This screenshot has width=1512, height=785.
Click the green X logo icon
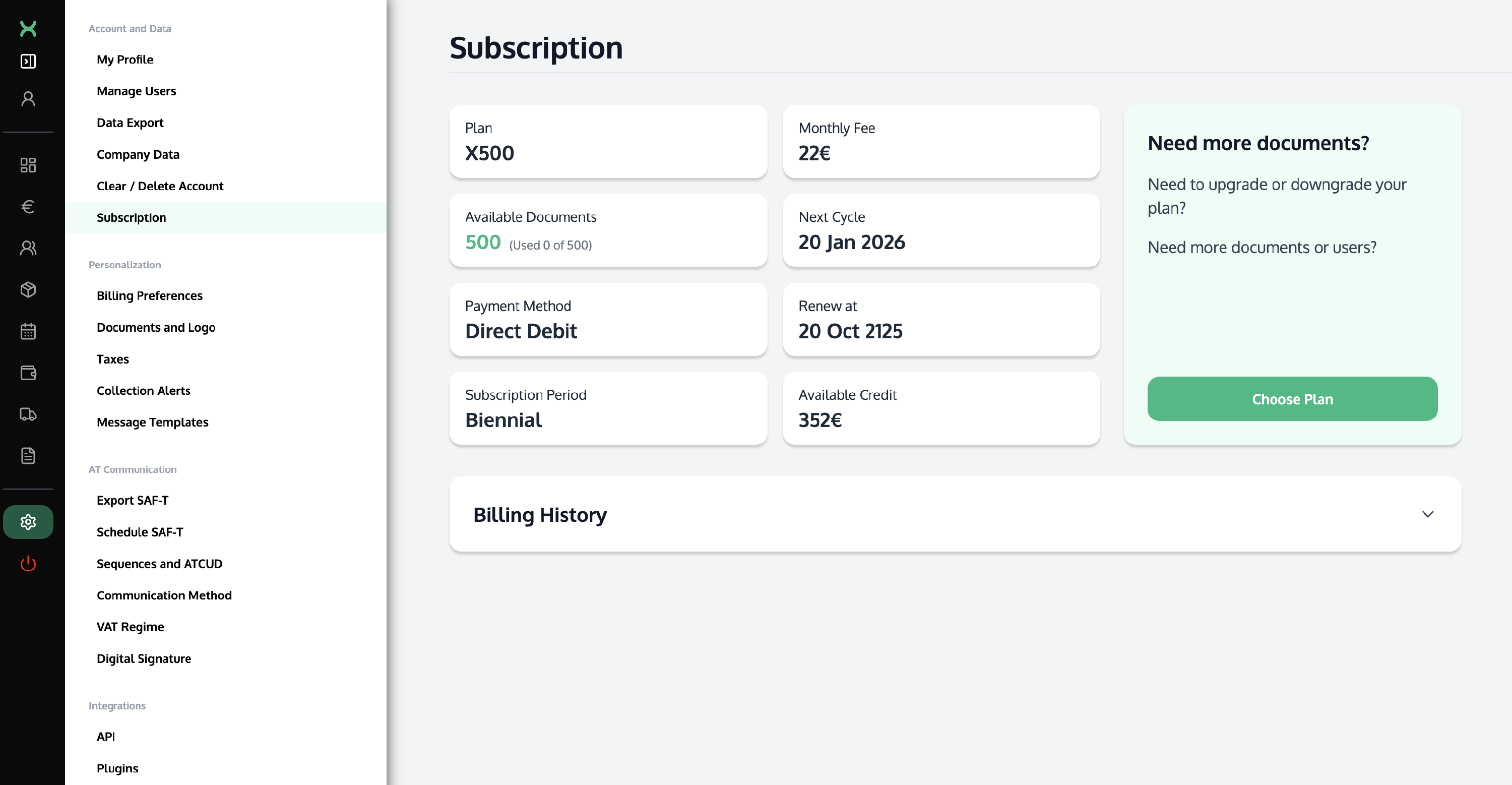pyautogui.click(x=28, y=28)
